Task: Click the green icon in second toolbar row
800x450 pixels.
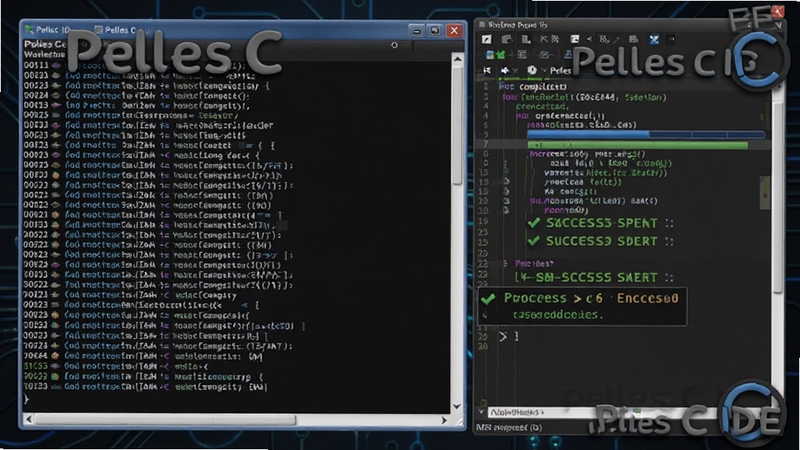Action: click(x=501, y=55)
